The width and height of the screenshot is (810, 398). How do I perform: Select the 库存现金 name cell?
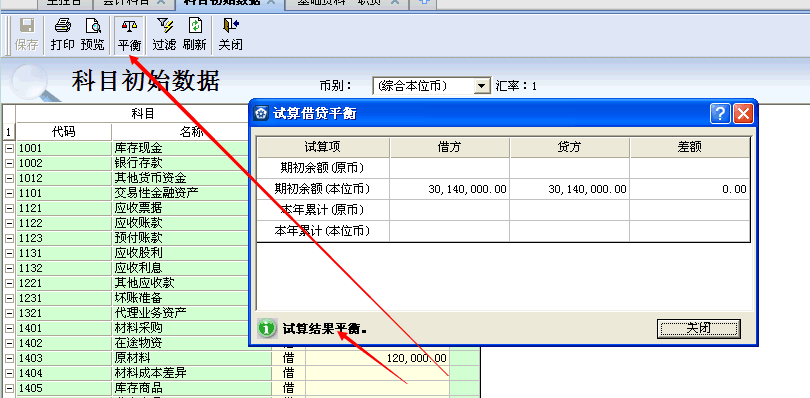click(x=181, y=148)
